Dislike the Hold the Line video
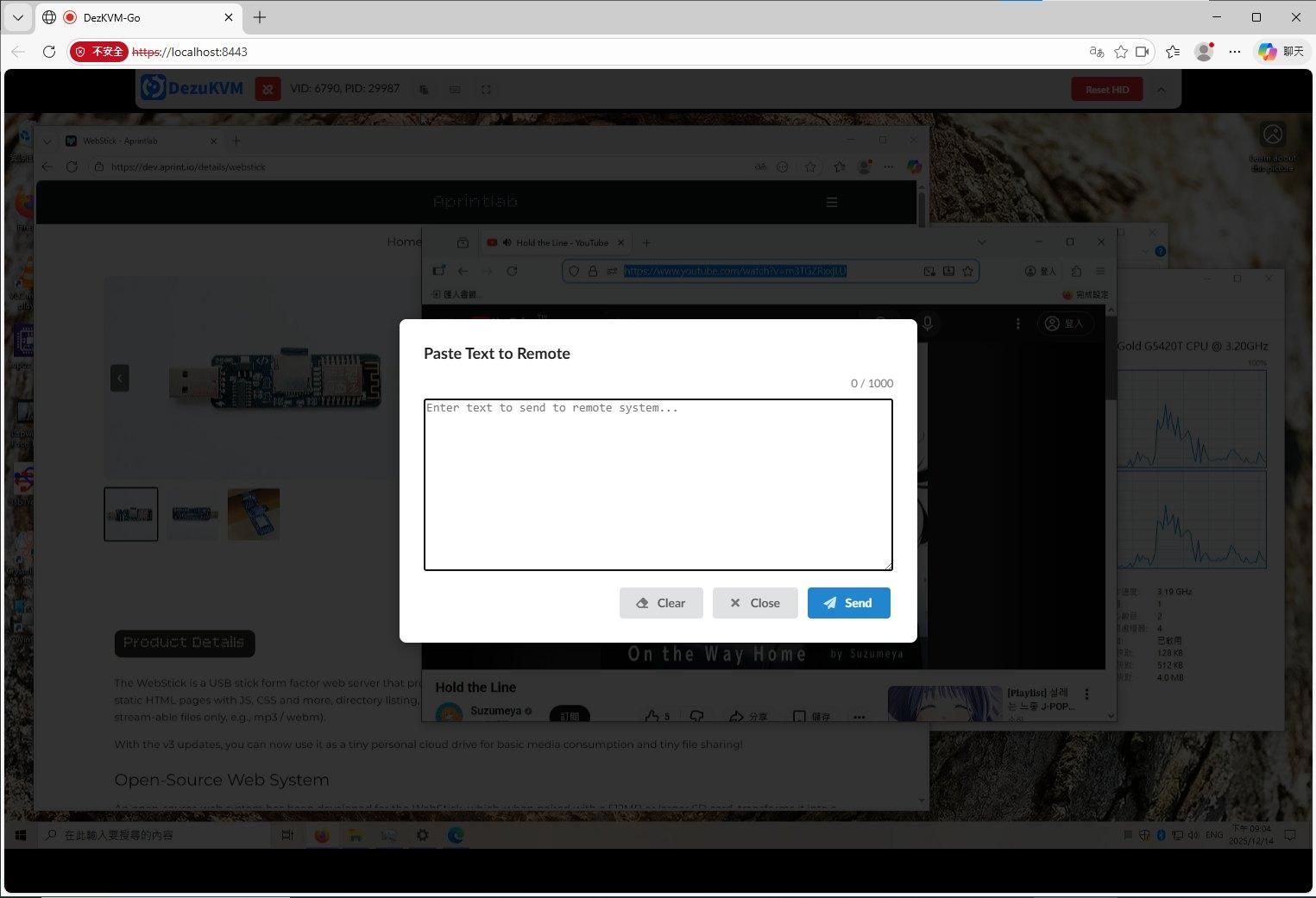 tap(697, 716)
